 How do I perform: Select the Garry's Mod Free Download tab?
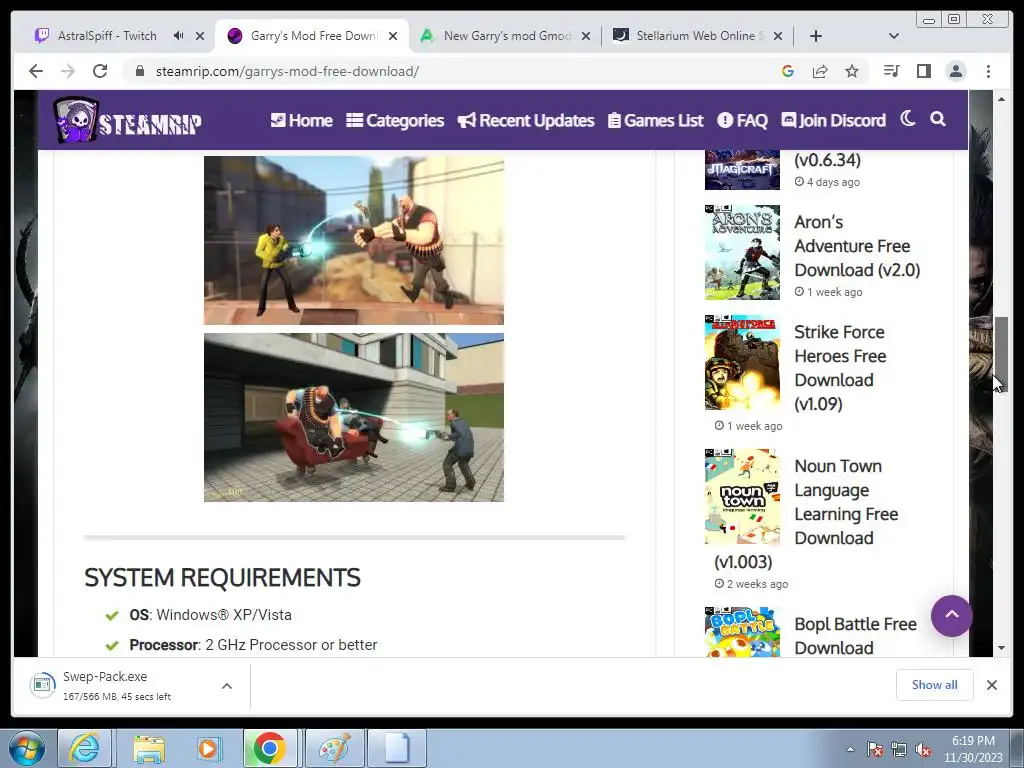point(313,36)
